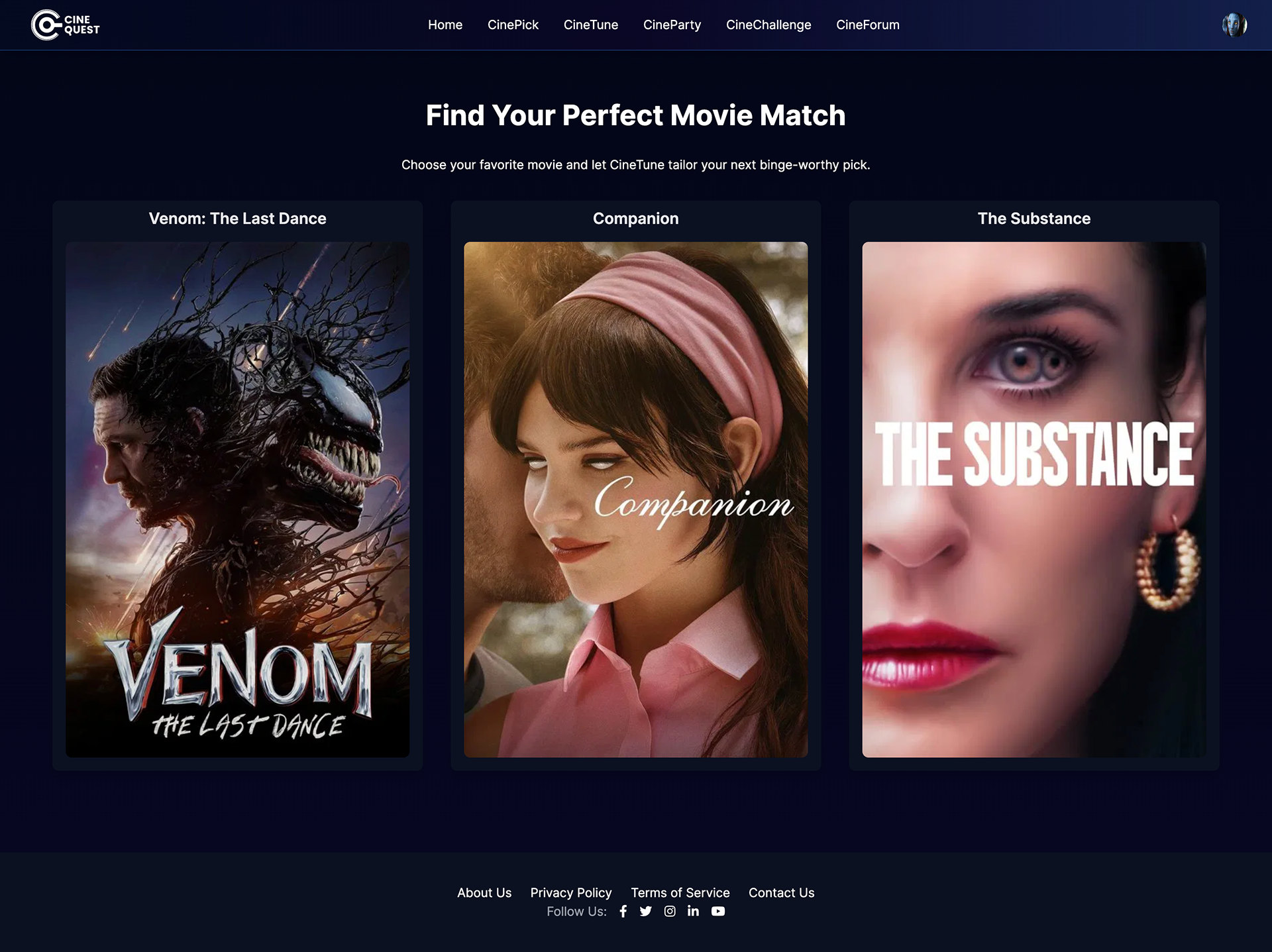Open the CineChallenge nav item
The image size is (1272, 952).
point(768,25)
